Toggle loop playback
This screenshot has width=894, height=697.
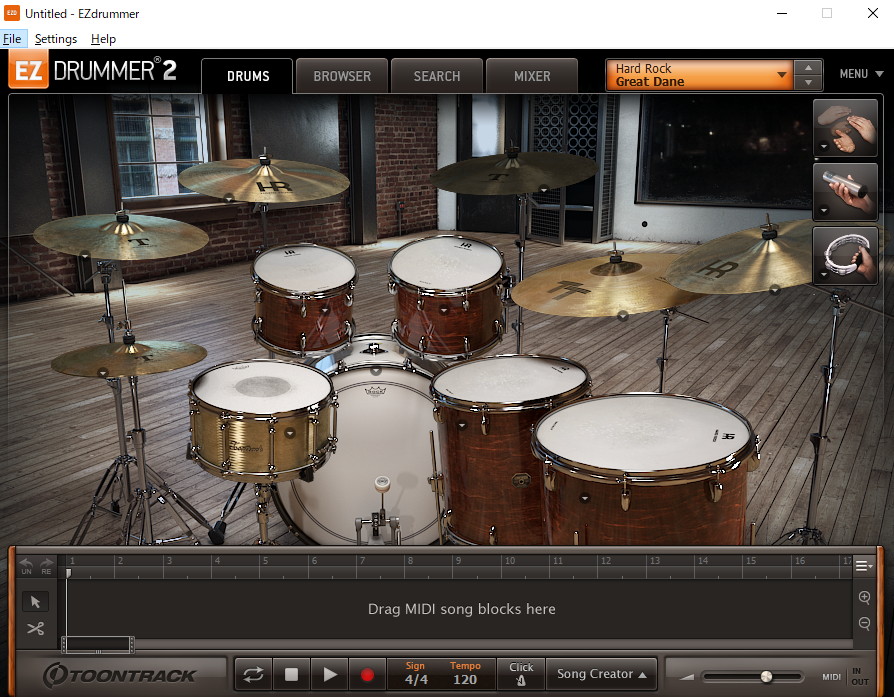point(253,675)
